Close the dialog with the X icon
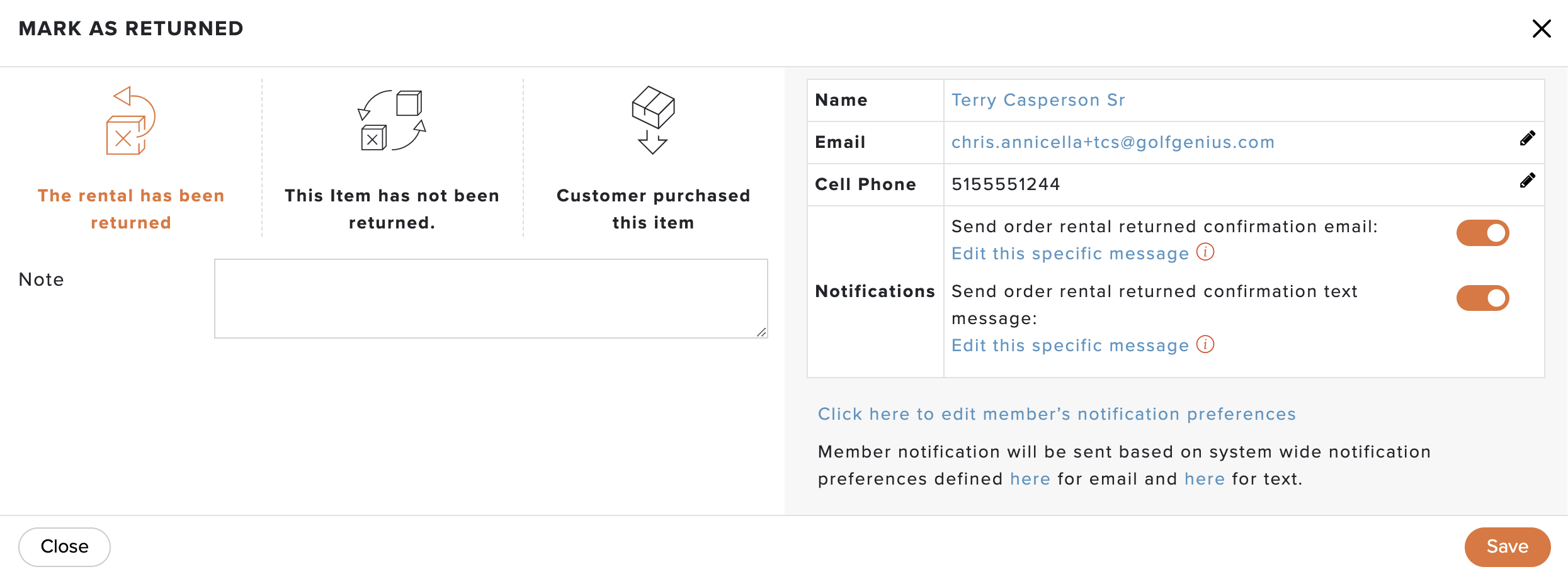Screen dimensions: 1568x579 click(1541, 28)
